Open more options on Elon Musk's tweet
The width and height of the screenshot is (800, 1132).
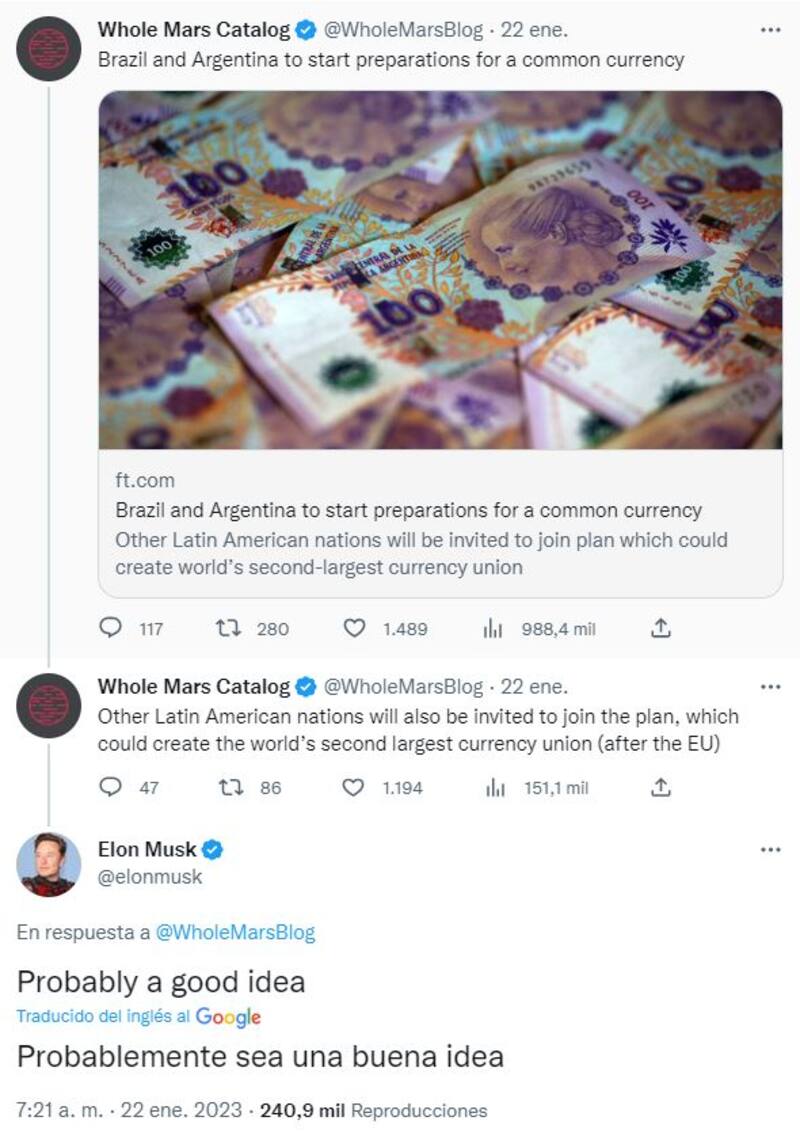click(x=770, y=850)
